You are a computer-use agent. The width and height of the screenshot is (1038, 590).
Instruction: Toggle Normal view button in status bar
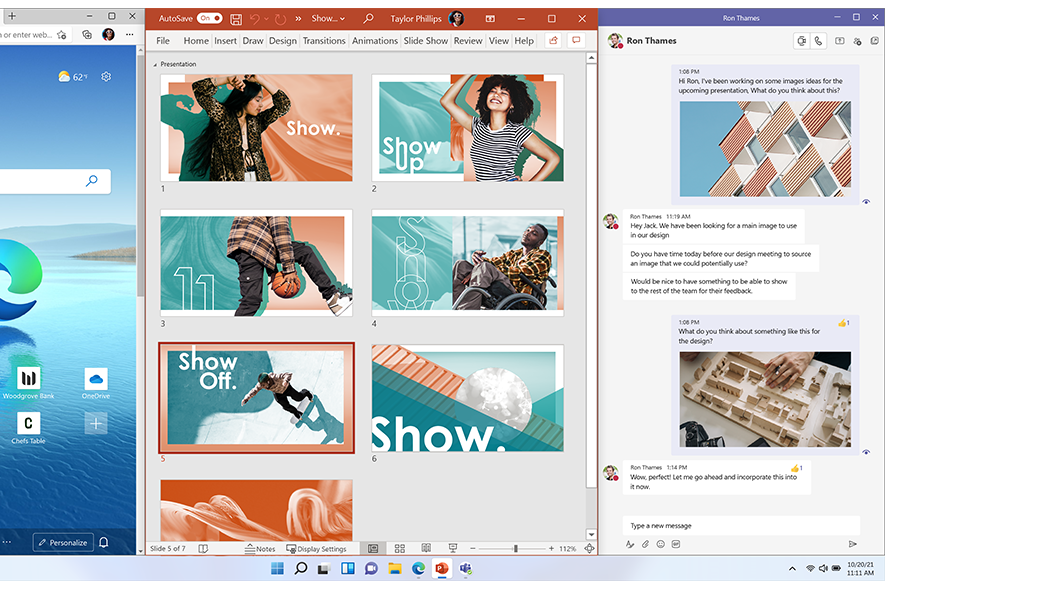(x=373, y=549)
